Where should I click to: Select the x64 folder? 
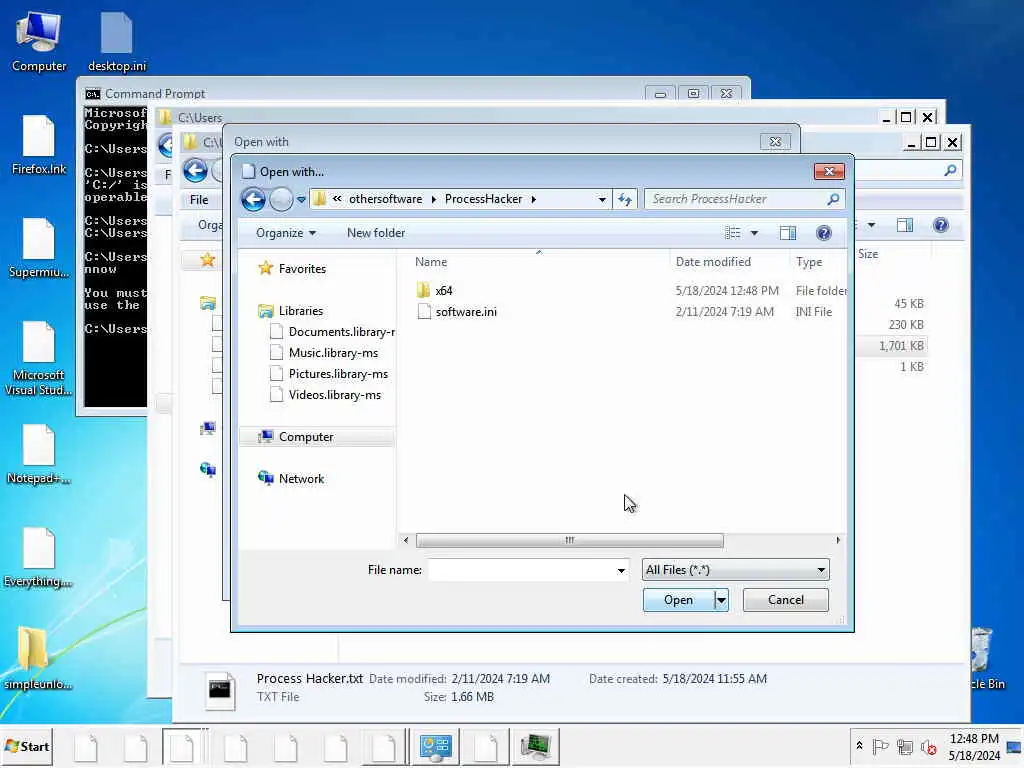pyautogui.click(x=443, y=291)
